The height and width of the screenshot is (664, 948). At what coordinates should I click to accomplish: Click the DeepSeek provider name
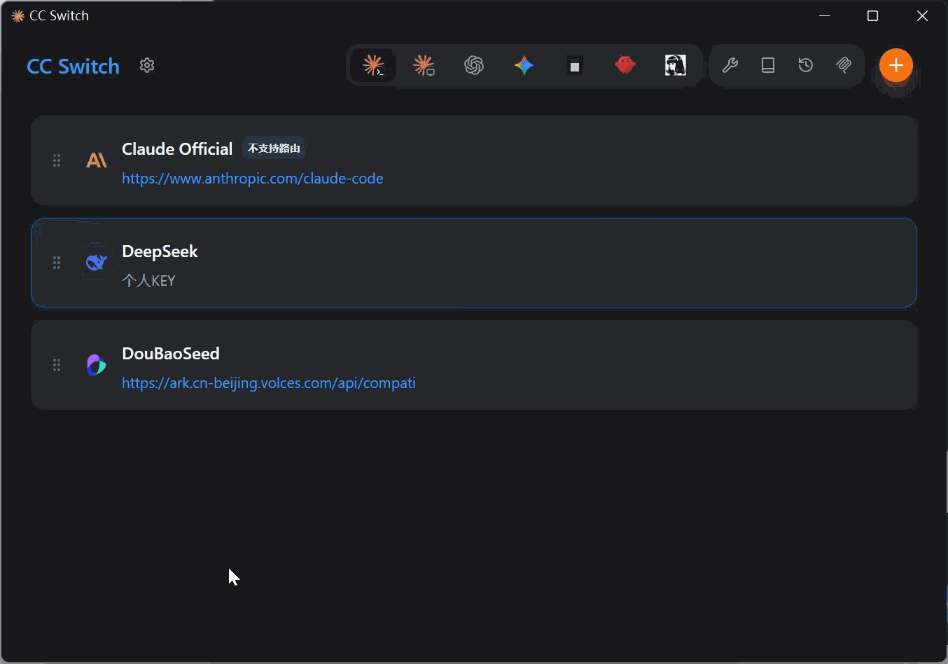click(160, 252)
